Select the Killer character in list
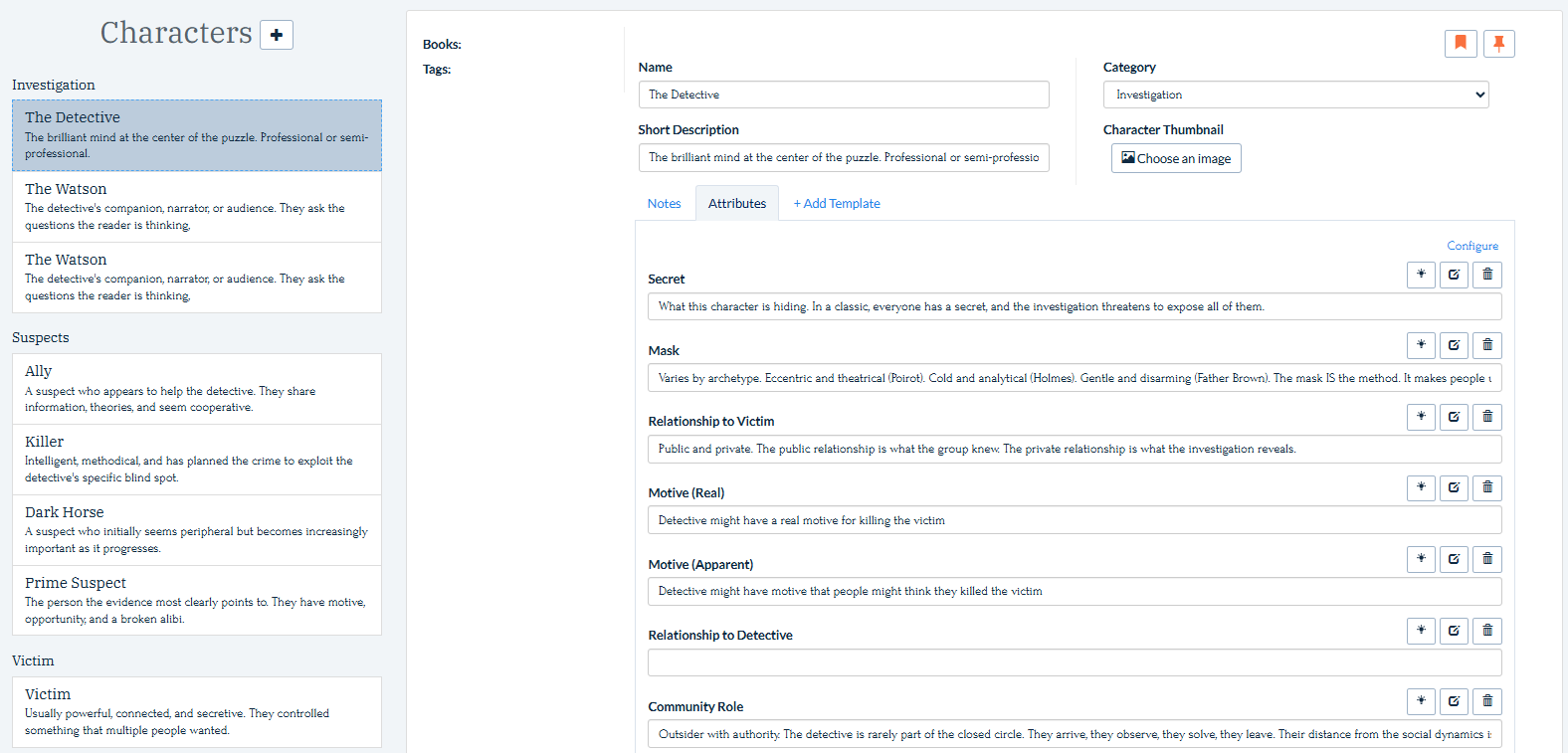Viewport: 1568px width, 753px height. [x=197, y=459]
